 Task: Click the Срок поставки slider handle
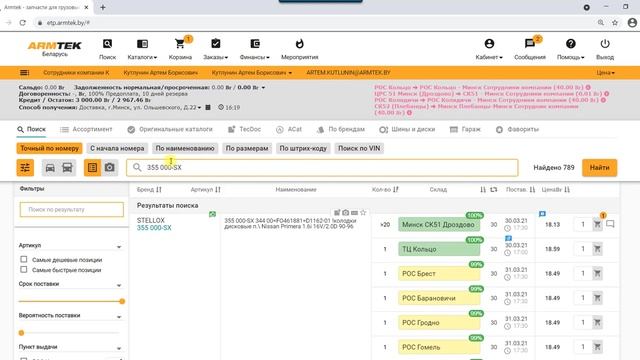[x=122, y=301]
